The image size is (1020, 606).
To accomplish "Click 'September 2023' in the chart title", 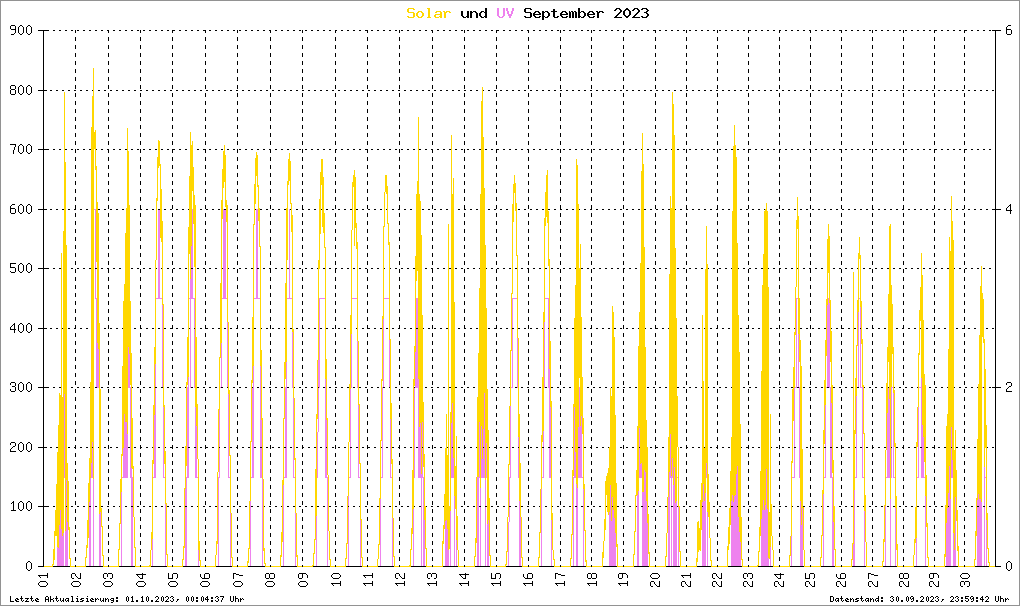I will click(x=585, y=13).
